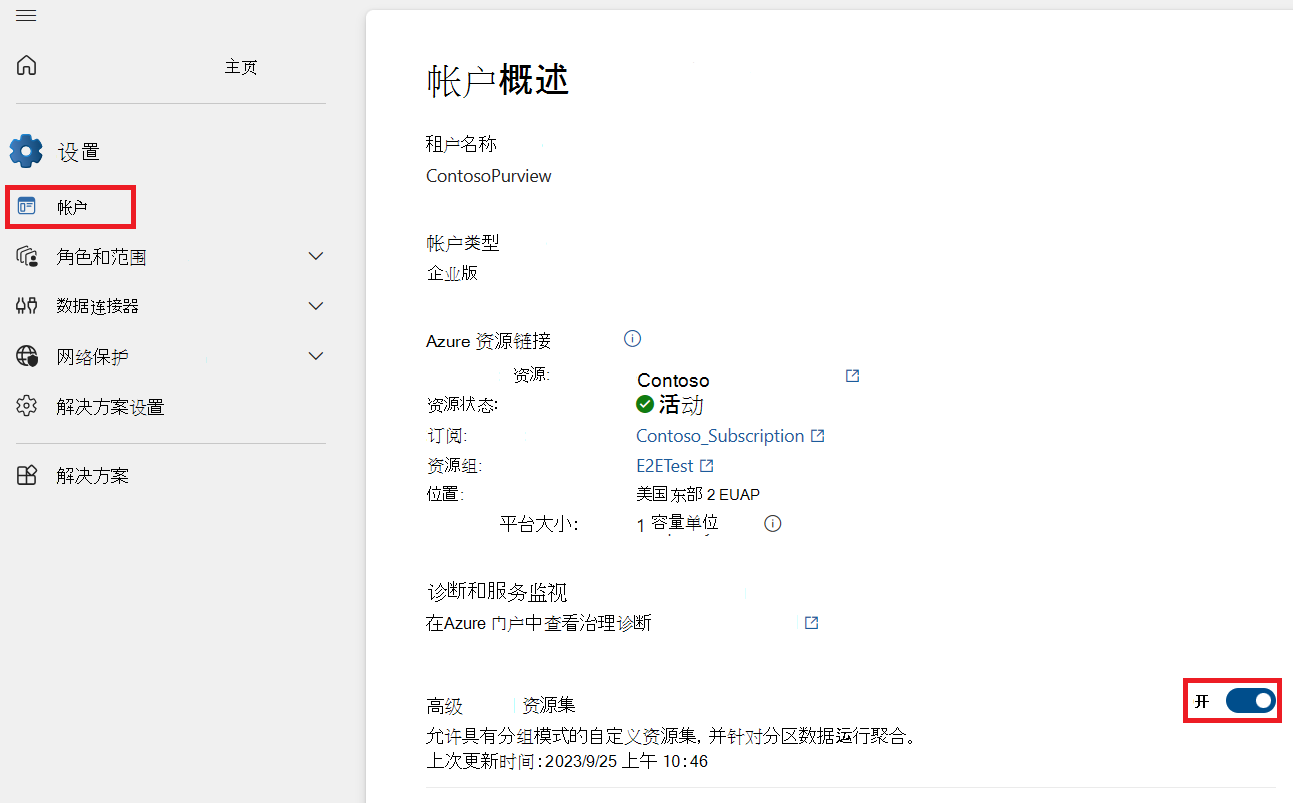Click the 帐户类型 label
The image size is (1293, 803).
coord(463,242)
